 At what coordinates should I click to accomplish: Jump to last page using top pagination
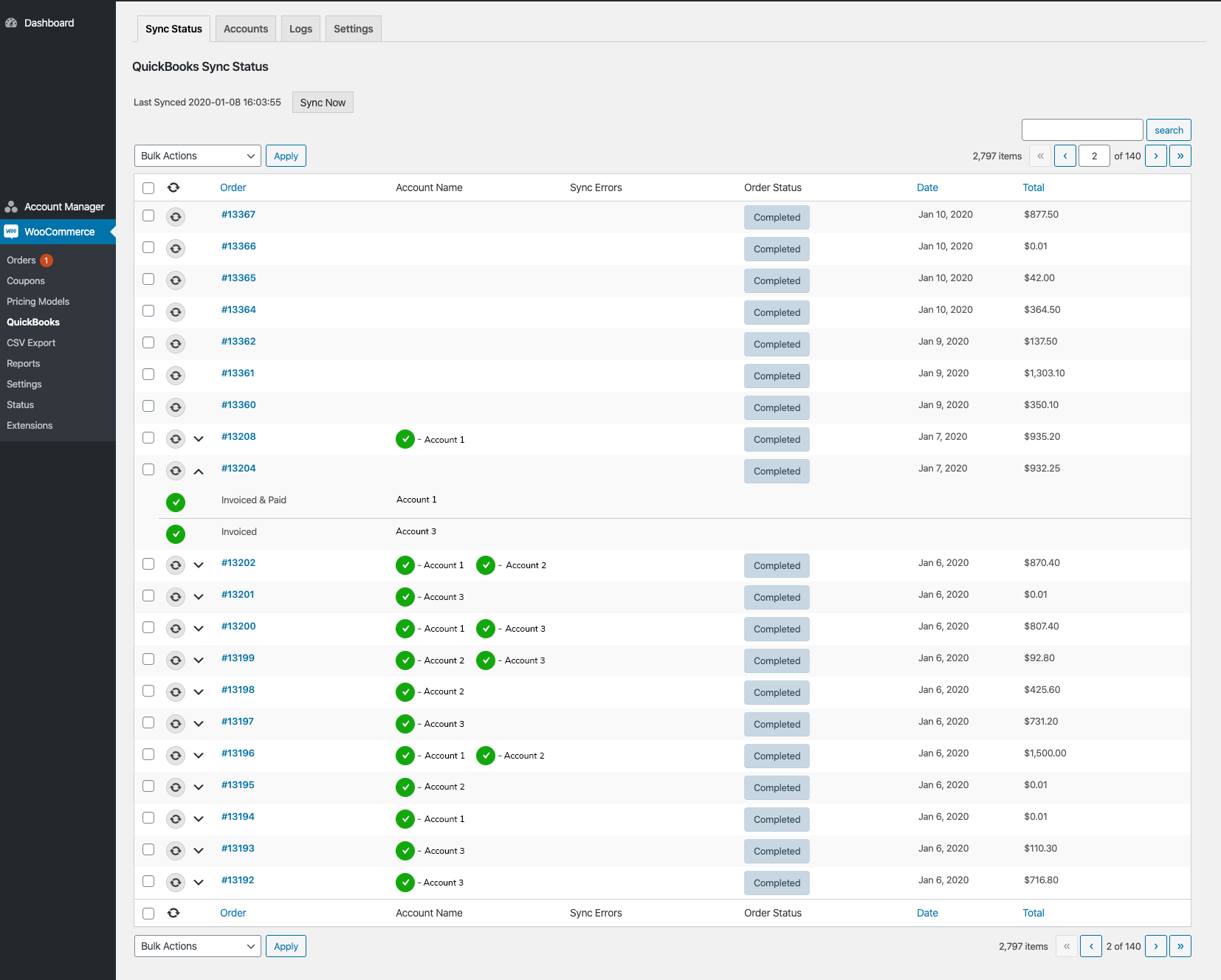(1180, 156)
